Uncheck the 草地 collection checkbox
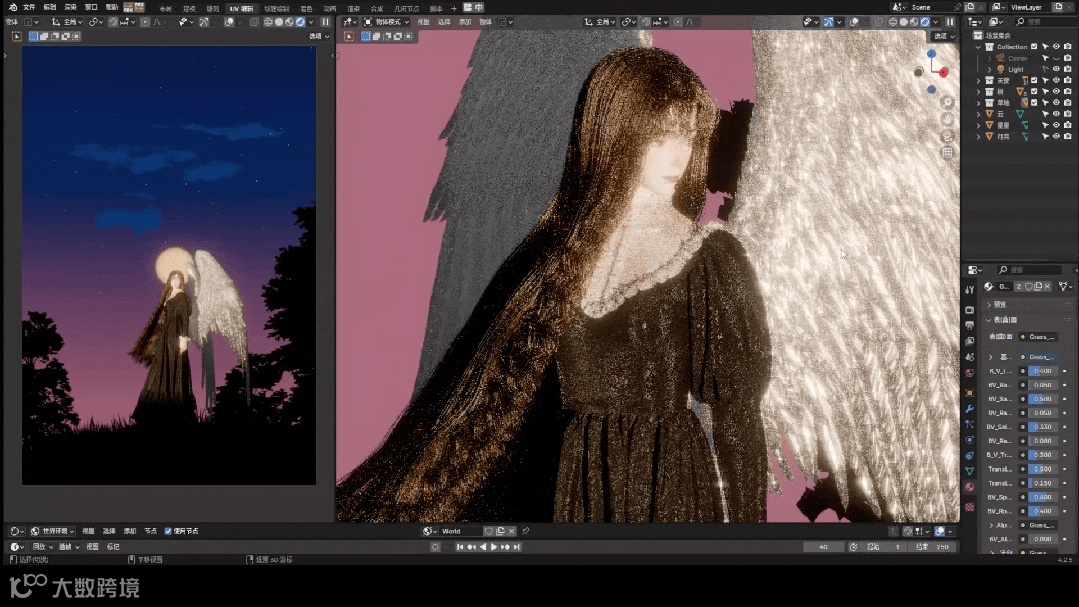The width and height of the screenshot is (1079, 607). [x=1034, y=103]
